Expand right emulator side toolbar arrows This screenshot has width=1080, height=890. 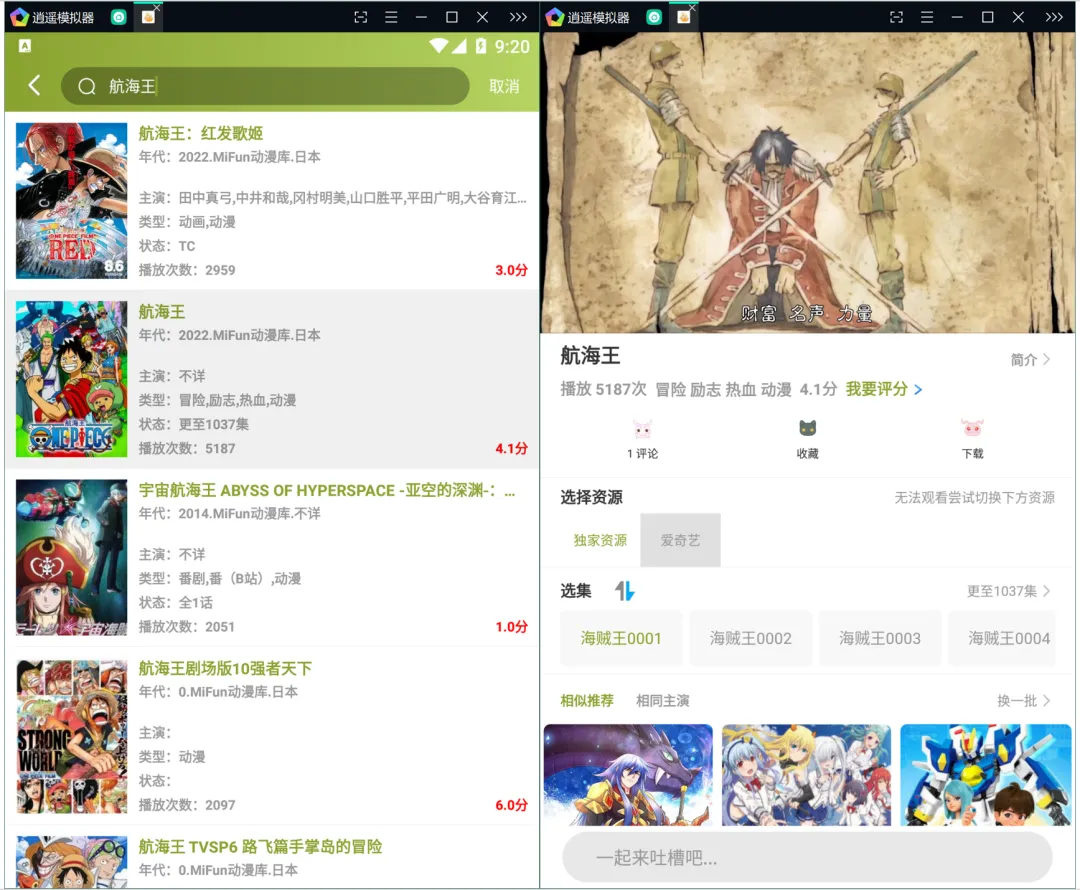(x=1054, y=17)
